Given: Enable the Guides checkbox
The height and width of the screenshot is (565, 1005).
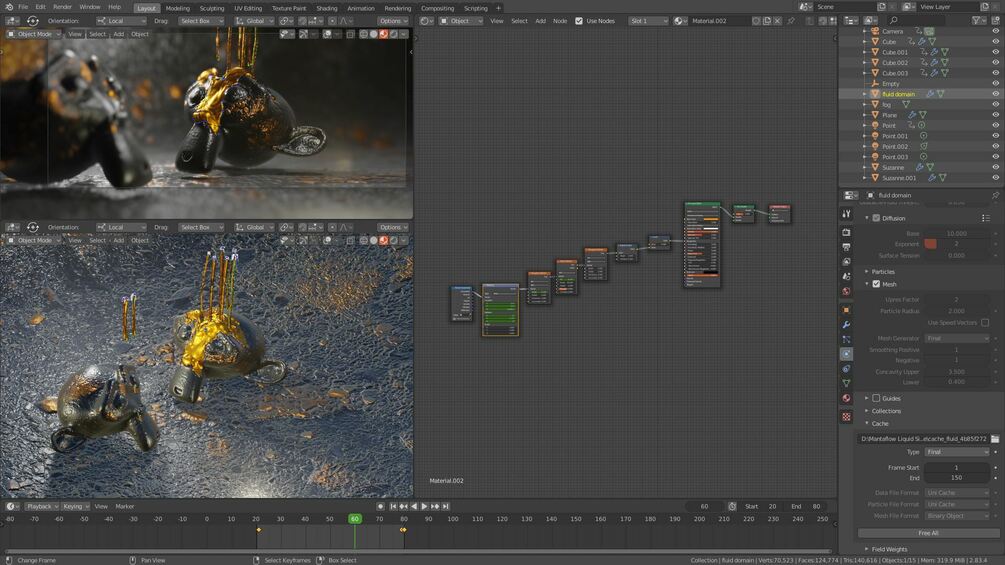Looking at the screenshot, I should [x=876, y=398].
